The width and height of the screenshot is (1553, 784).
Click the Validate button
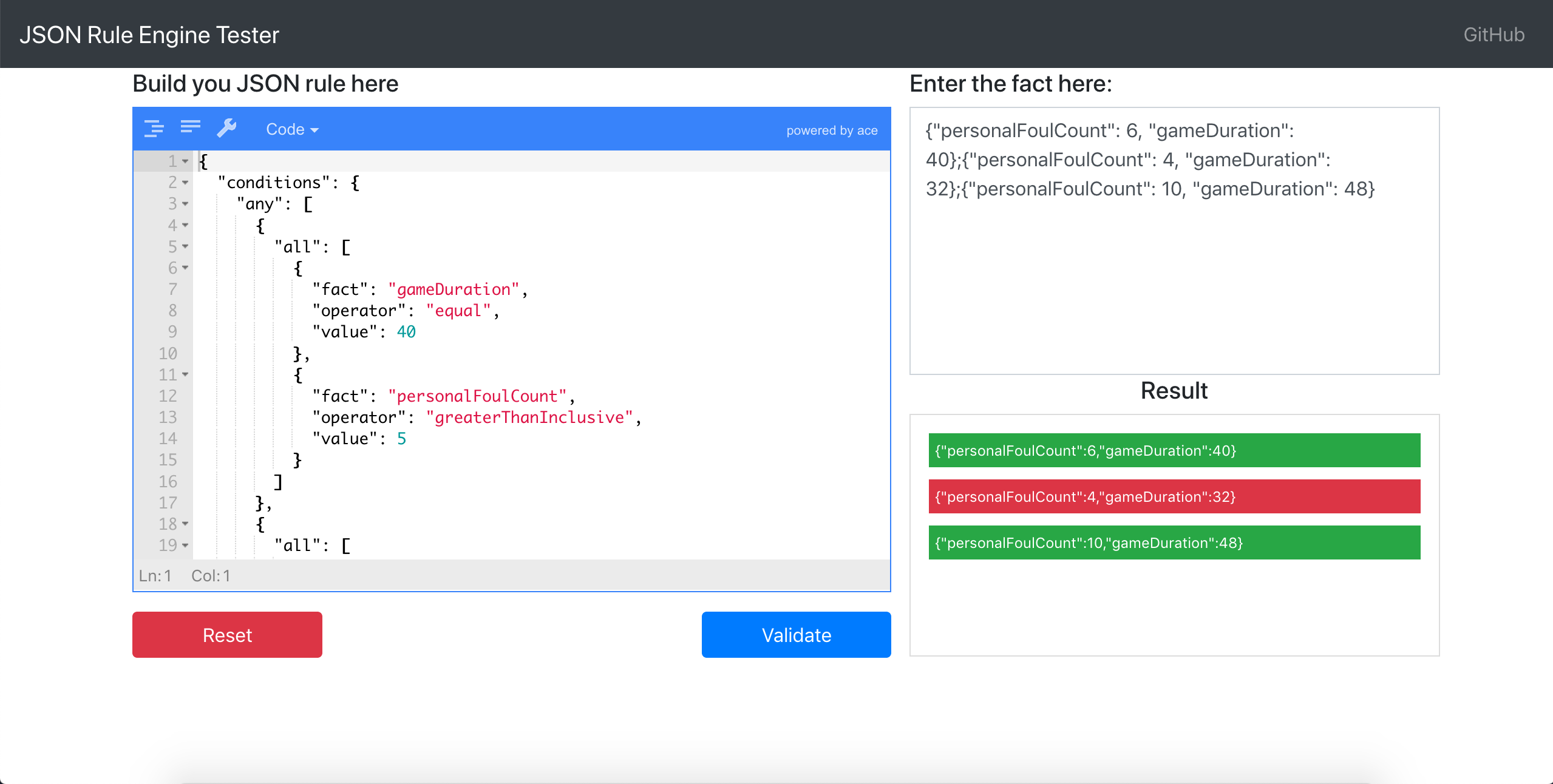coord(797,634)
